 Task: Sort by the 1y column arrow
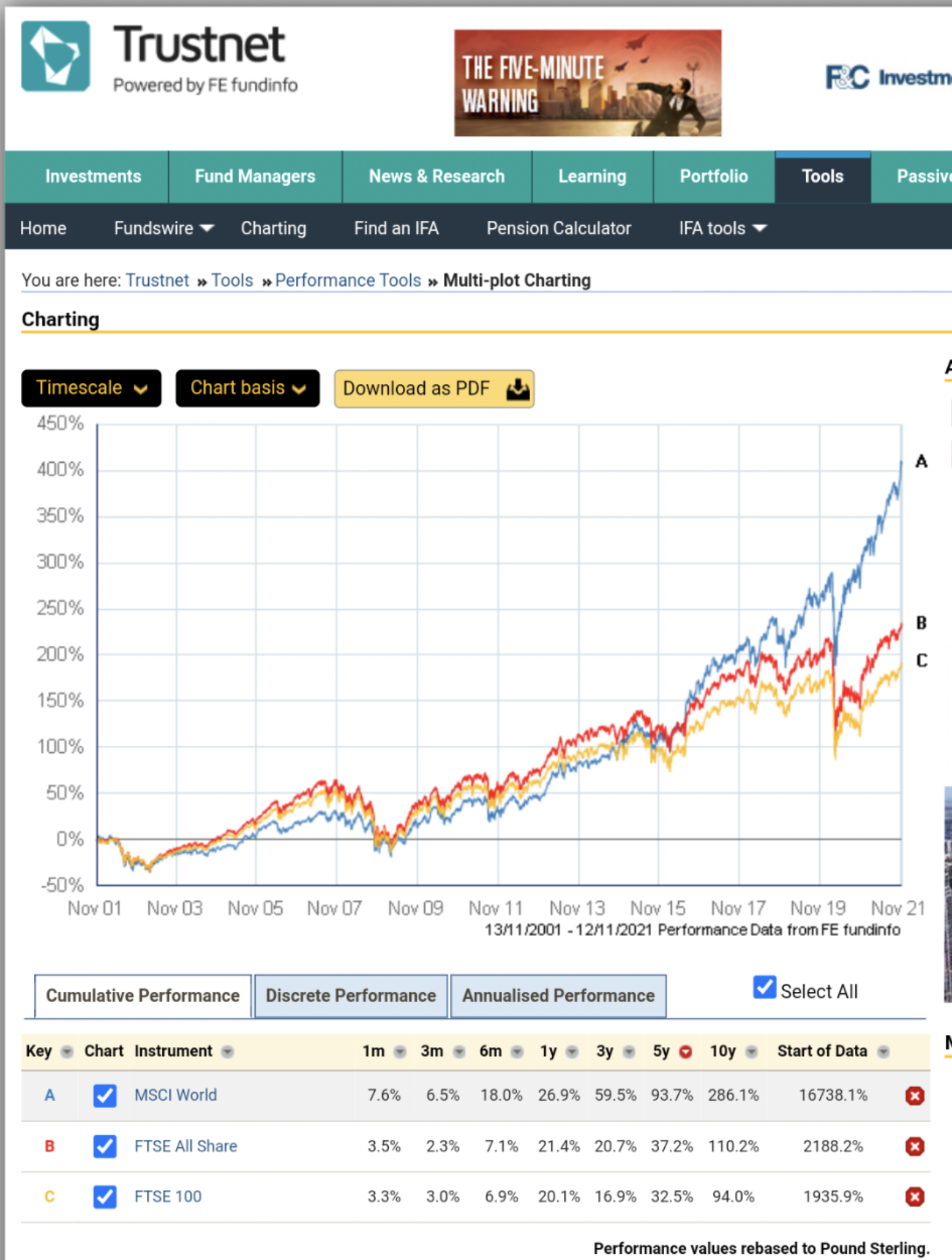pyautogui.click(x=572, y=1052)
